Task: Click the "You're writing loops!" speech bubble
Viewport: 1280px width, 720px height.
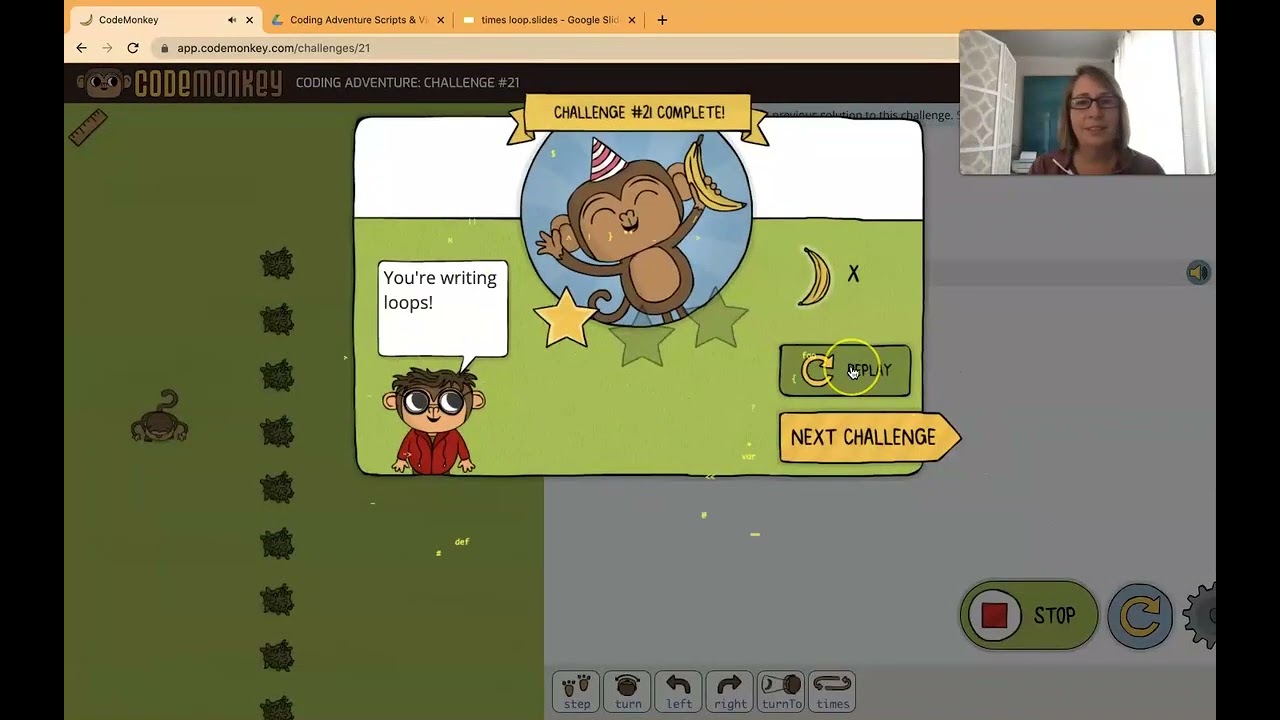Action: (x=443, y=310)
